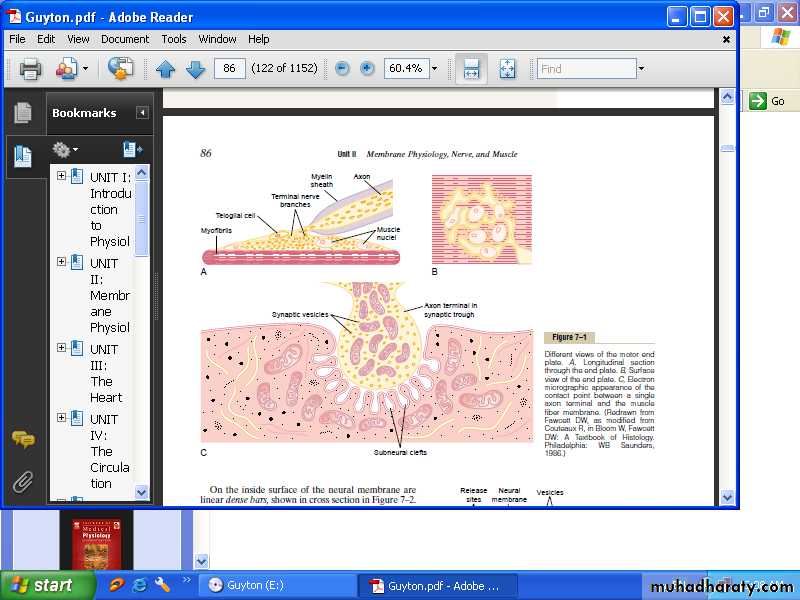This screenshot has width=800, height=600.
Task: Open the Document menu
Action: click(125, 39)
